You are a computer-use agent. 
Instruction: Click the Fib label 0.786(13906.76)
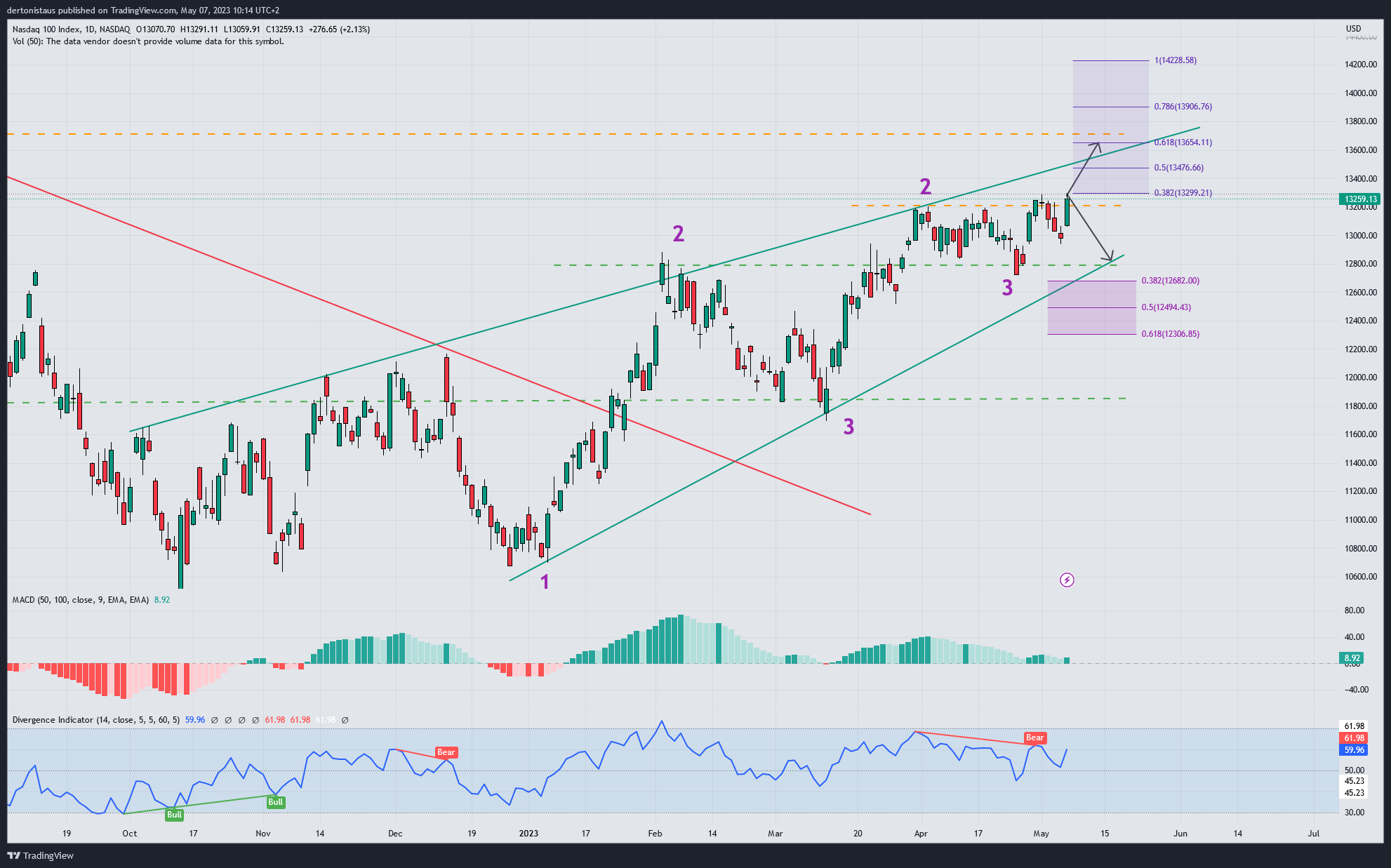(x=1183, y=107)
